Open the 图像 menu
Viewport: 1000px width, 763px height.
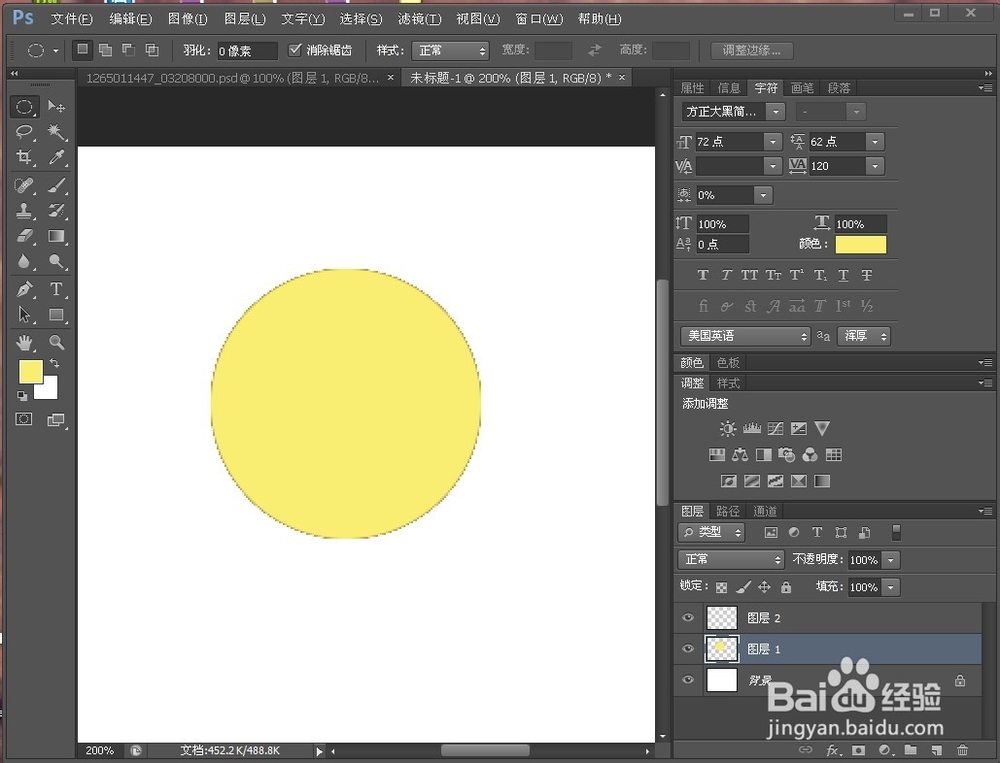tap(188, 19)
